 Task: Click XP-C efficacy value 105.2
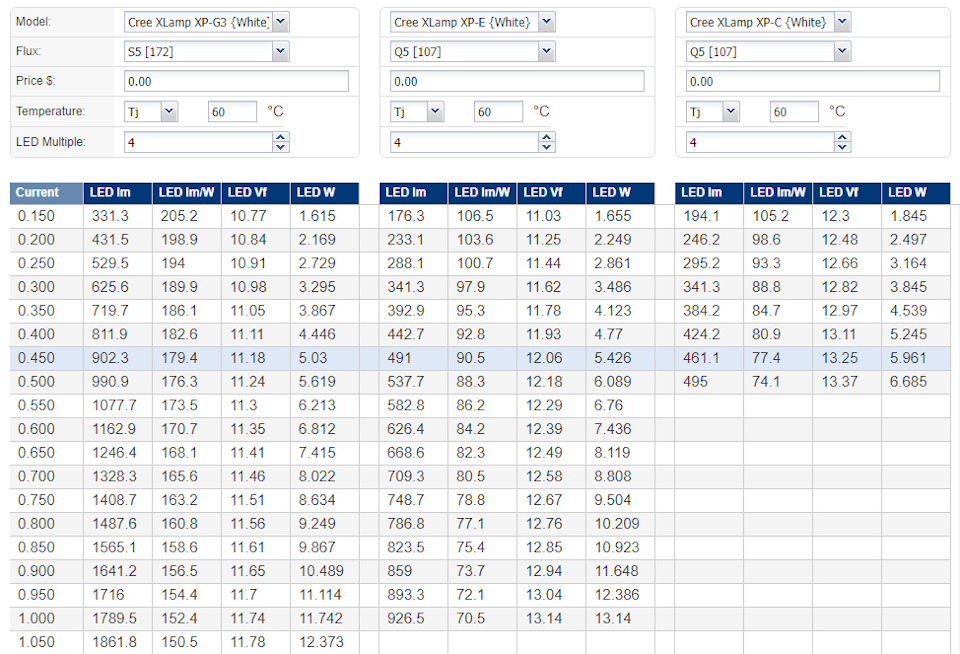coord(770,216)
